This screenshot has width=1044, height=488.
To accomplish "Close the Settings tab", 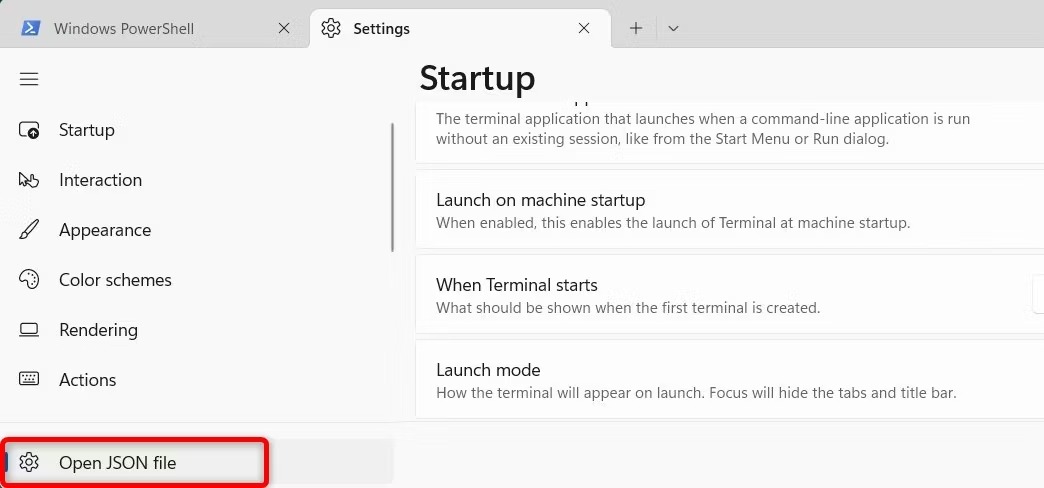I will [584, 28].
